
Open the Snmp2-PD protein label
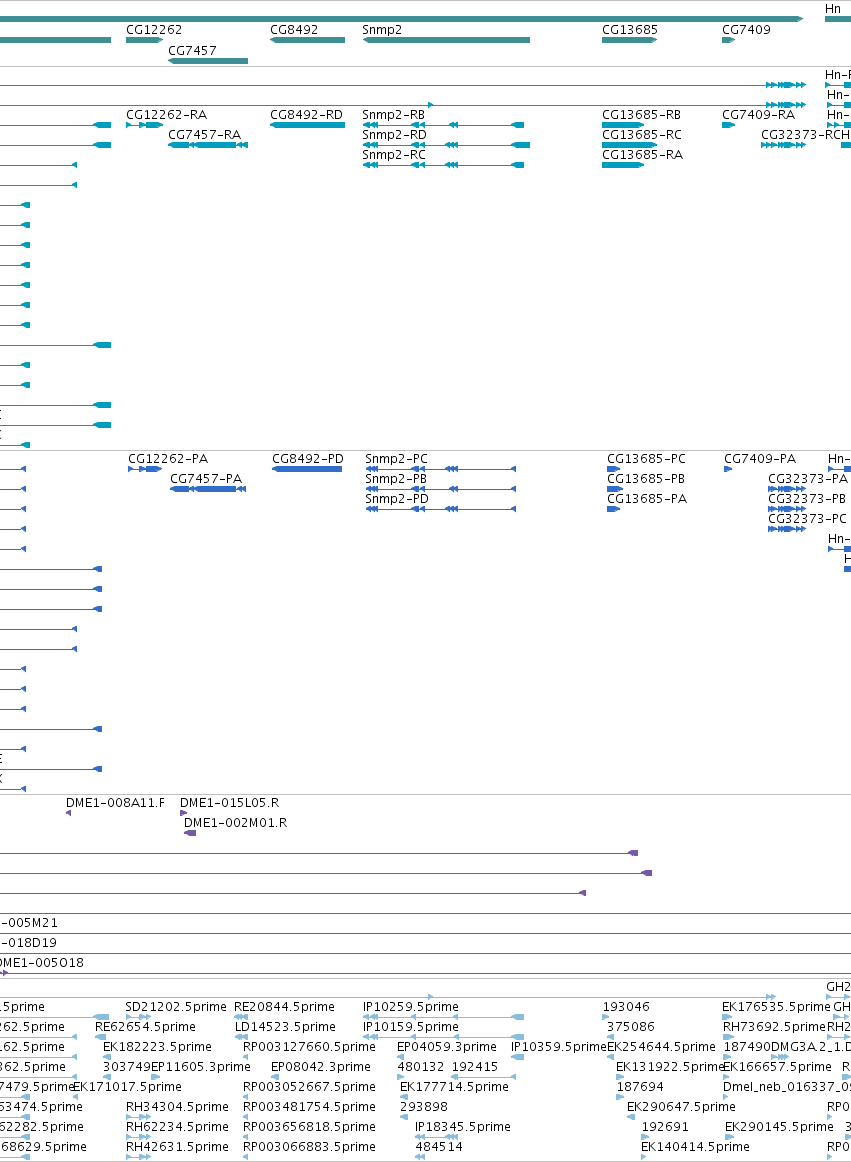click(397, 499)
